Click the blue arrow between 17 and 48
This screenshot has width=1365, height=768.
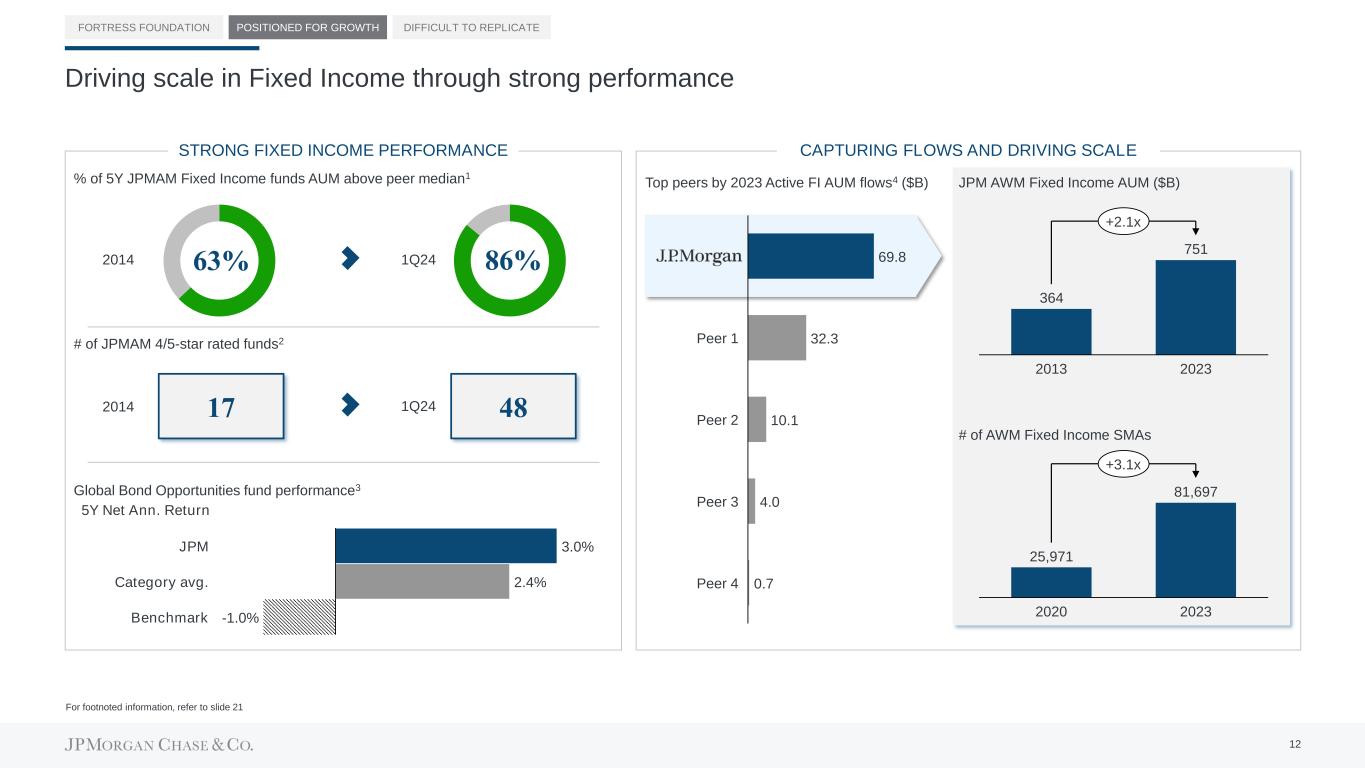click(x=350, y=404)
